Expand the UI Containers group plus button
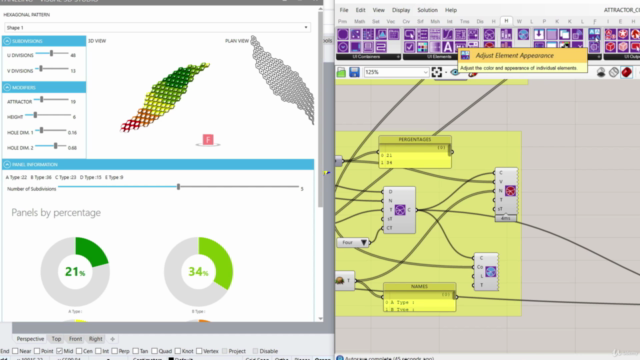 coord(398,57)
